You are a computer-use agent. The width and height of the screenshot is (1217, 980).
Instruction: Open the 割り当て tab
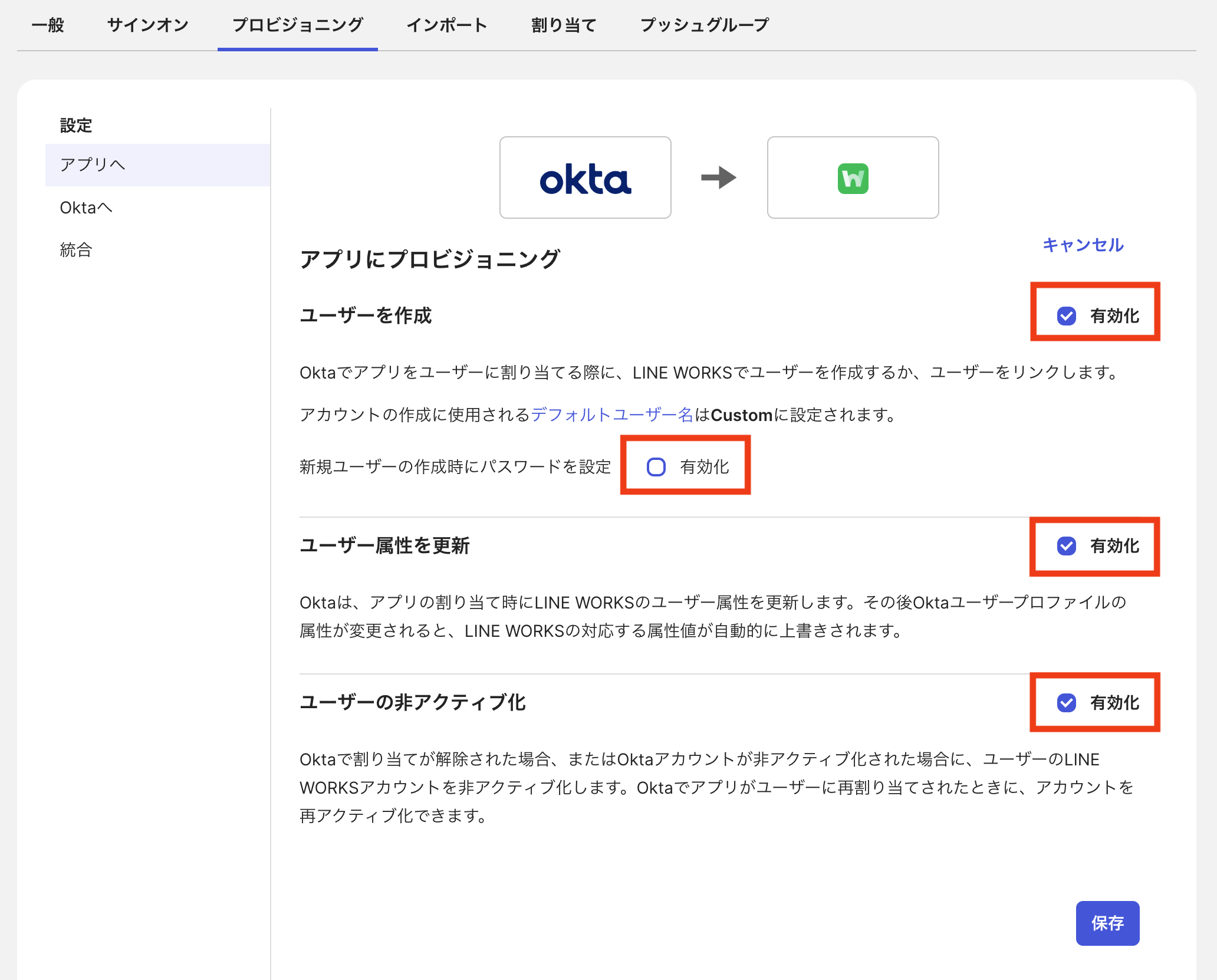tap(564, 25)
